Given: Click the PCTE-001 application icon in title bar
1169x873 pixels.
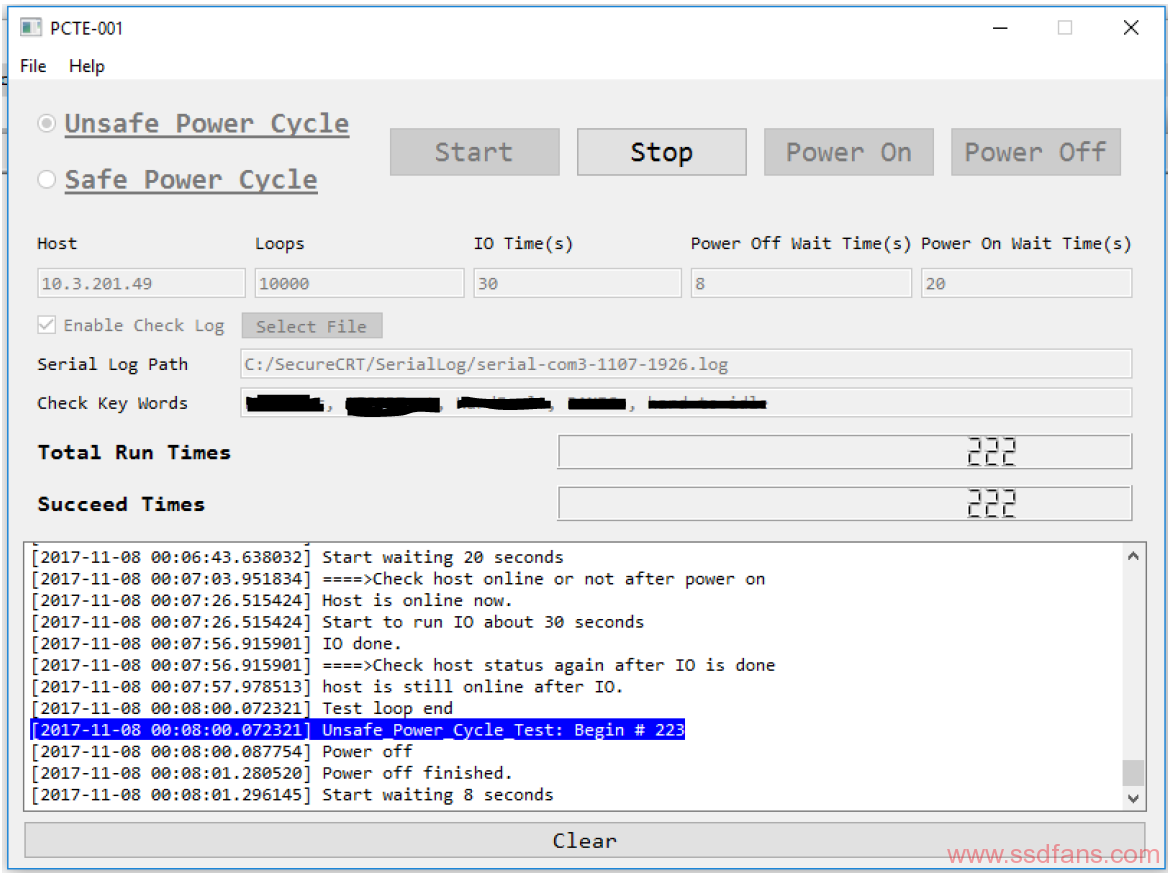Looking at the screenshot, I should 31,28.
